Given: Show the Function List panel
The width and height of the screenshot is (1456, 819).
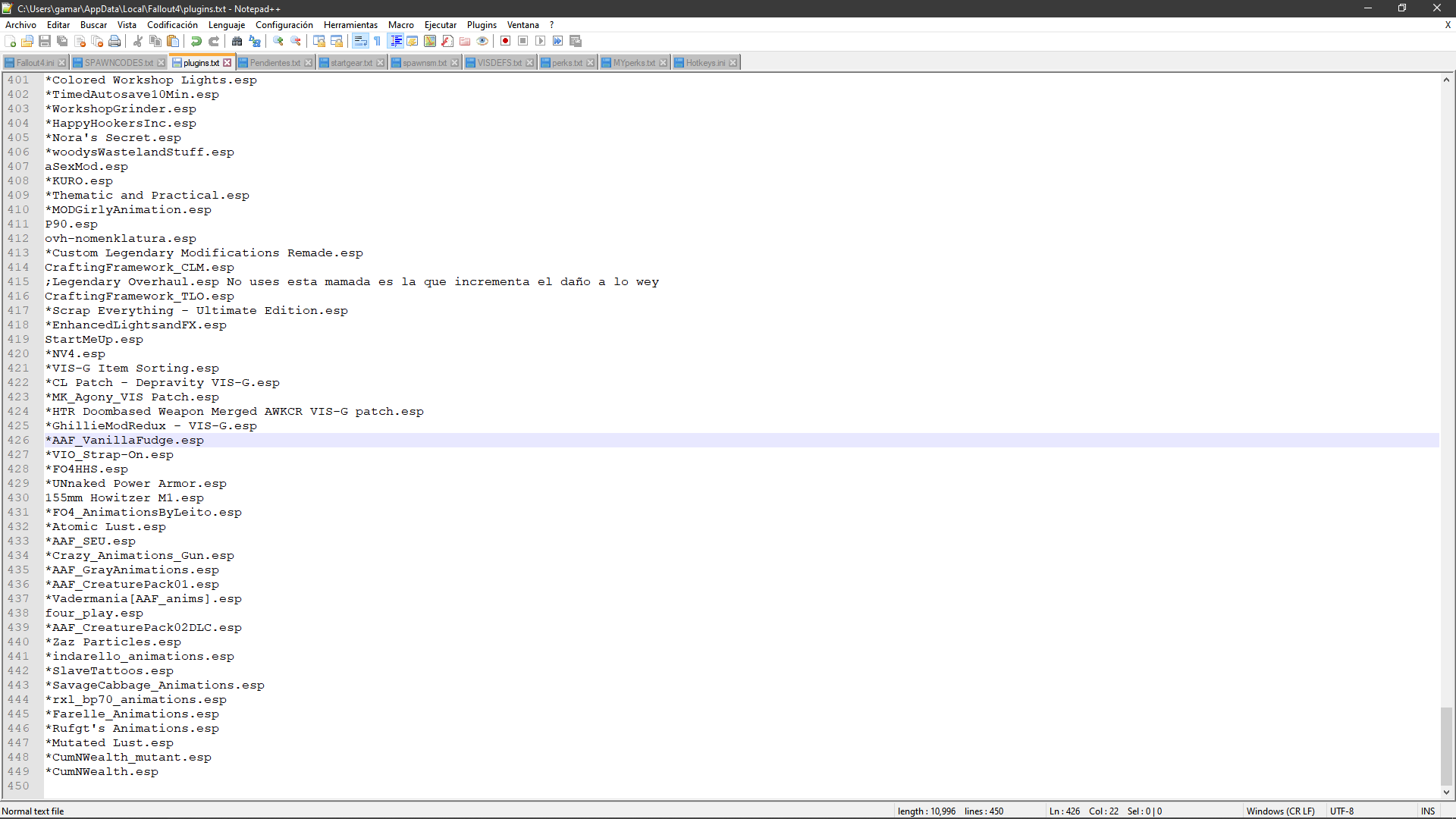Looking at the screenshot, I should tap(447, 41).
